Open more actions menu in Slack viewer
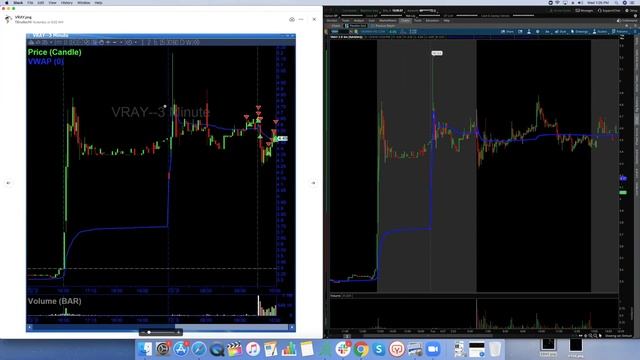The image size is (640, 360). (301, 19)
